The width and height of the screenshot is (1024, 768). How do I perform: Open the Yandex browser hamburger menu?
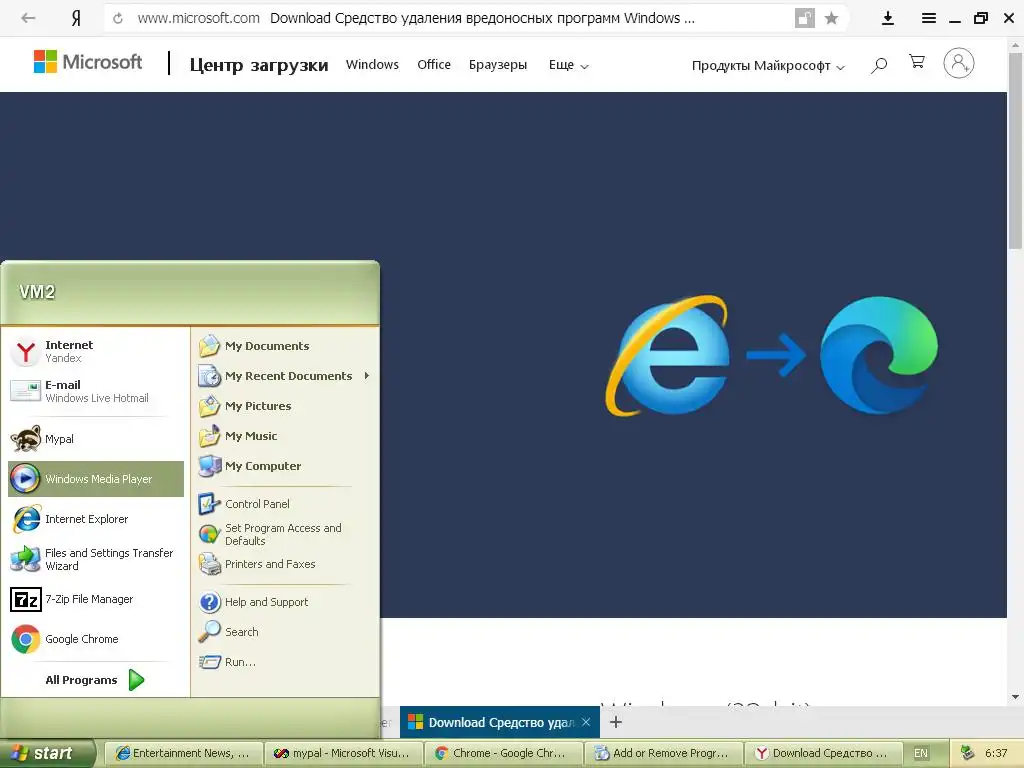[929, 18]
